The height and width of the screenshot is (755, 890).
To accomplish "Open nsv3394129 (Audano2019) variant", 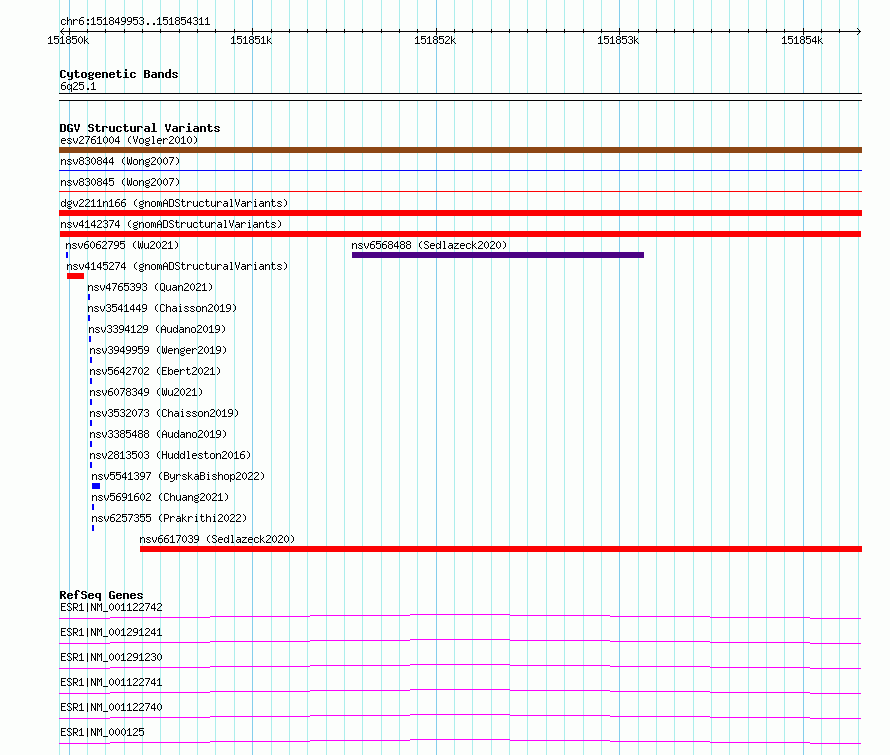I will point(157,329).
